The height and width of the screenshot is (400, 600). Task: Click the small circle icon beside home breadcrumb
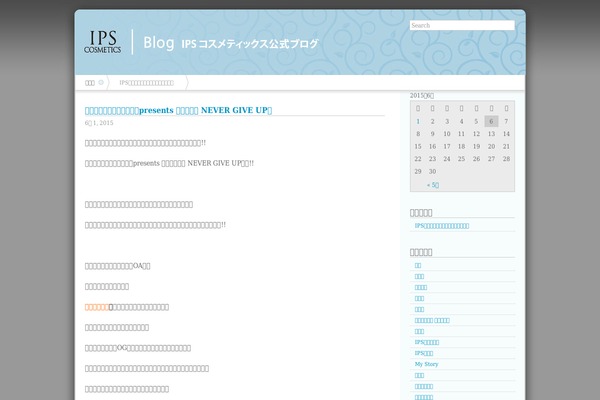pos(101,82)
